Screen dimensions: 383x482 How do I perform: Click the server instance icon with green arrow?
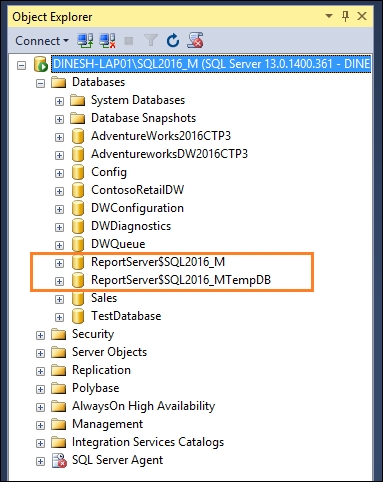tap(41, 64)
